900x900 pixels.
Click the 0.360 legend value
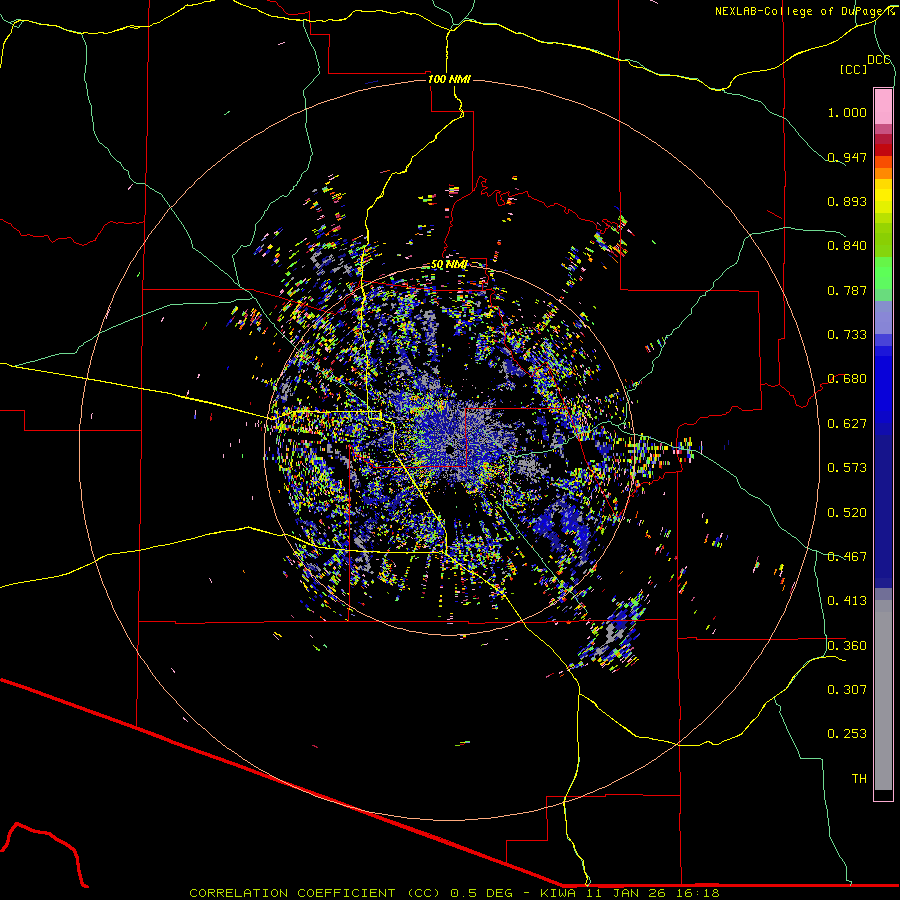coord(847,646)
